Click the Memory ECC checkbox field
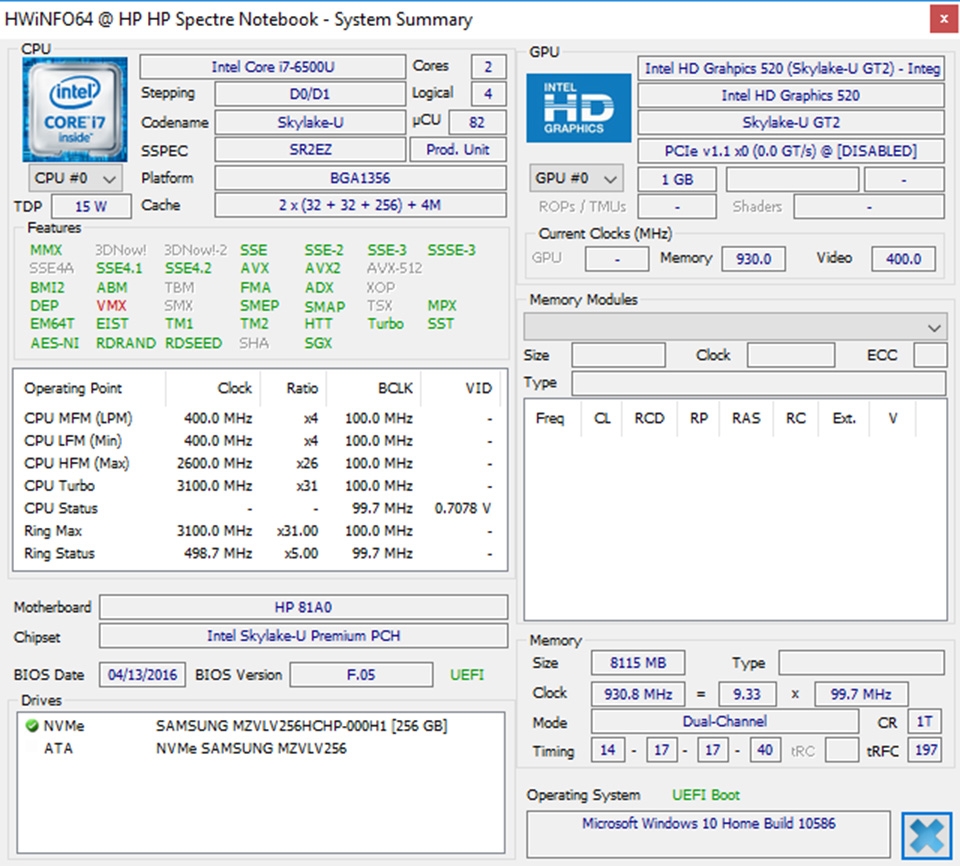960x866 pixels. [929, 355]
